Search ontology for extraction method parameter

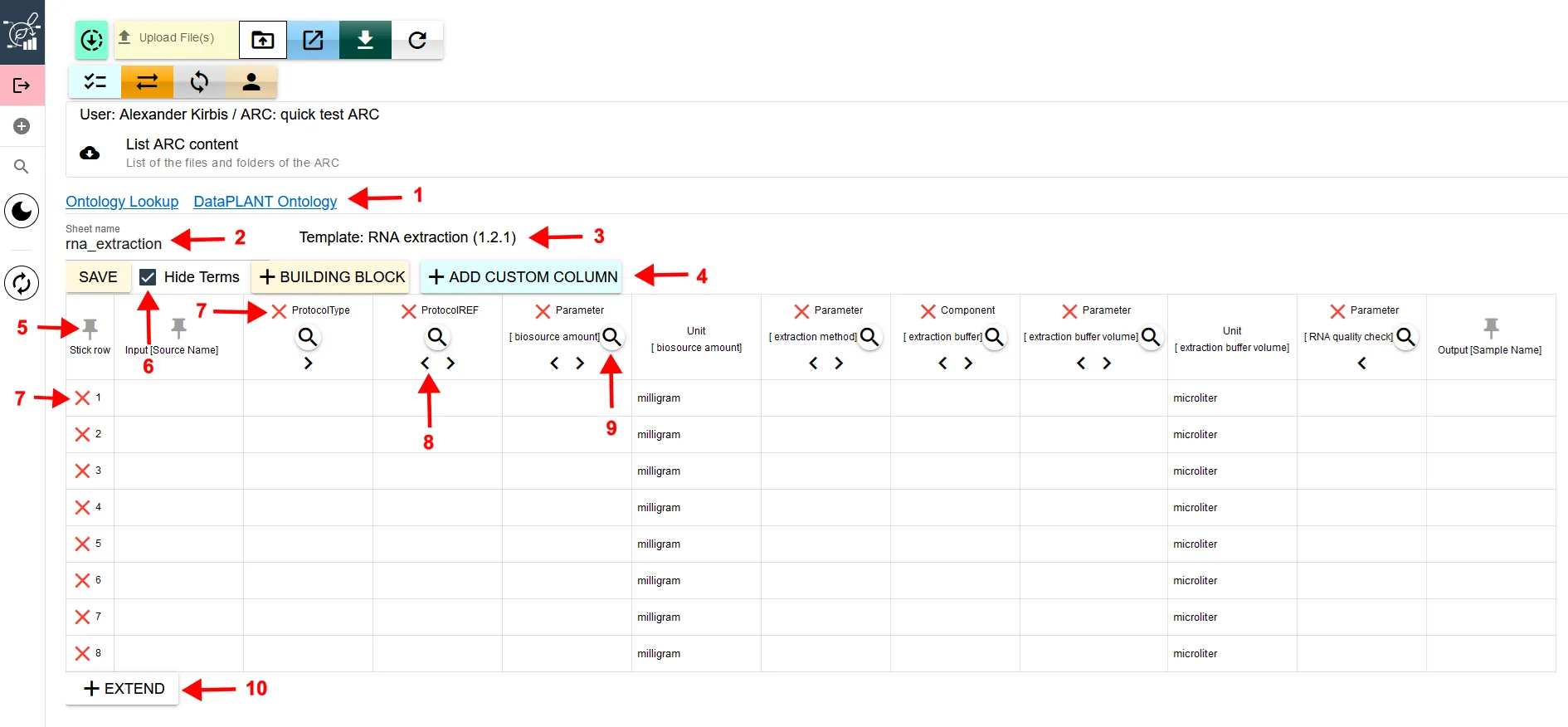click(869, 337)
